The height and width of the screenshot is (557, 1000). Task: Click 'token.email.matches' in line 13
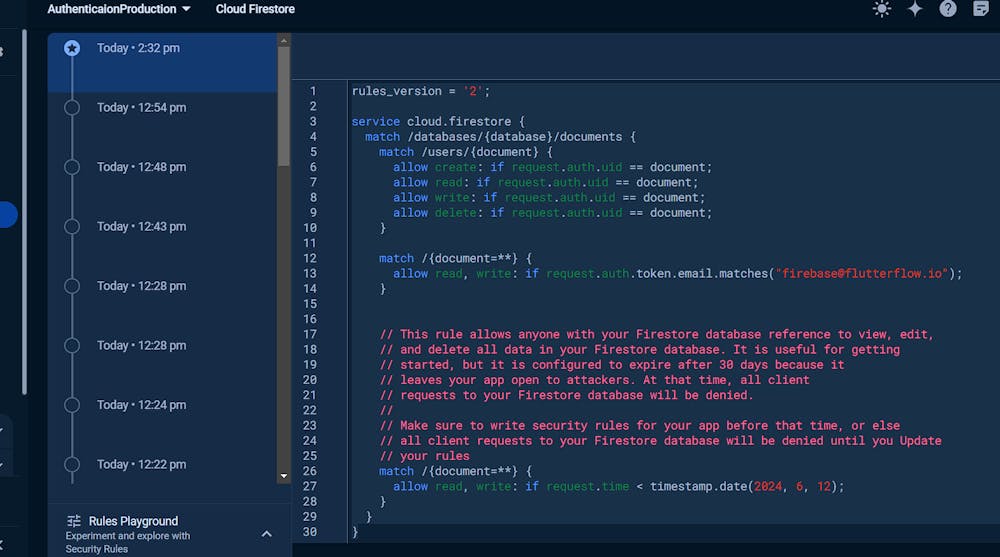pyautogui.click(x=702, y=273)
